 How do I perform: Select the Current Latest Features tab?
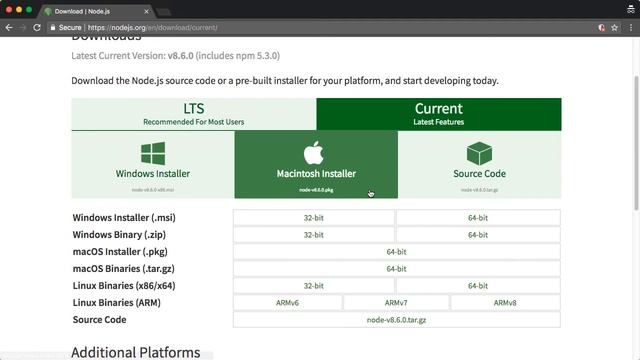click(439, 114)
